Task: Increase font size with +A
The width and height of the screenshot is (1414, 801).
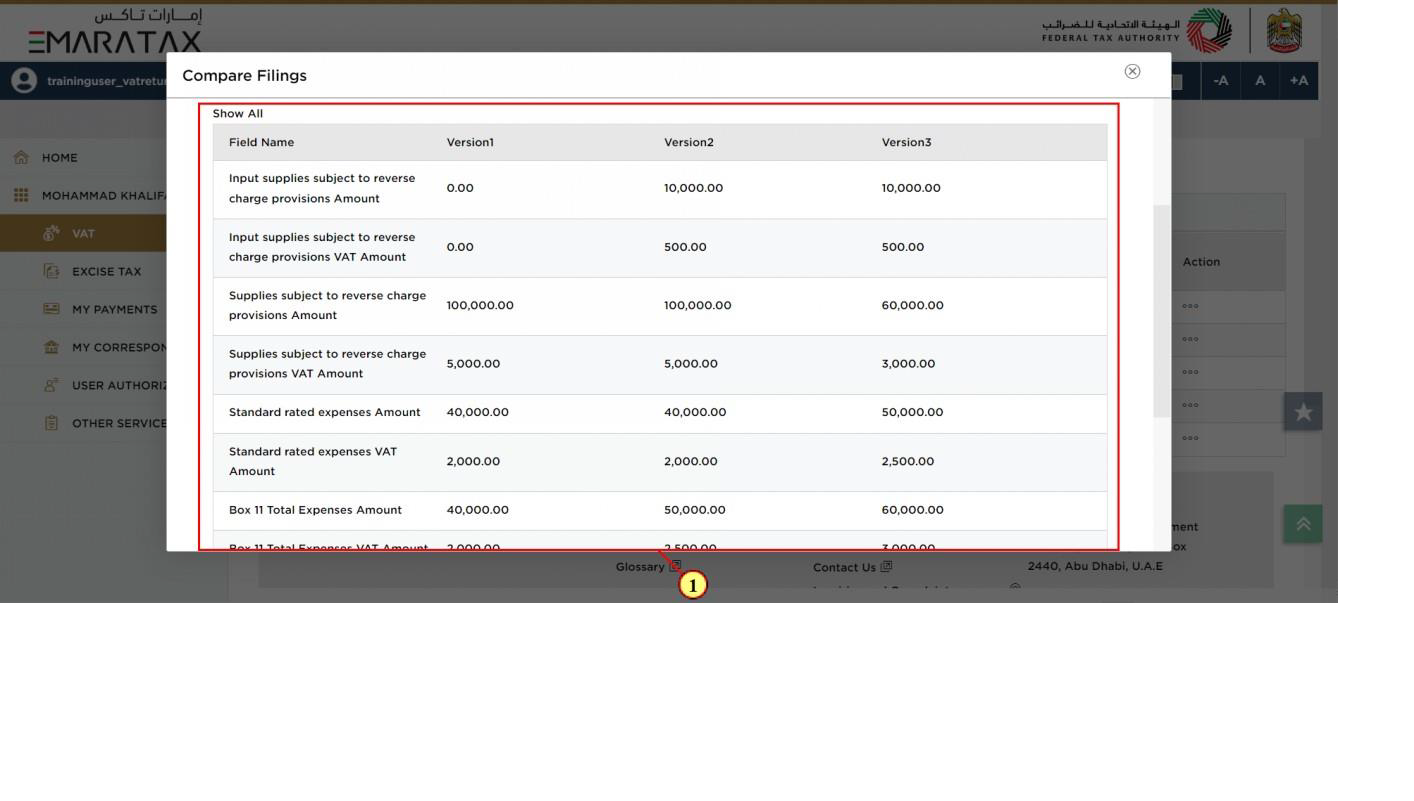Action: (x=1299, y=81)
